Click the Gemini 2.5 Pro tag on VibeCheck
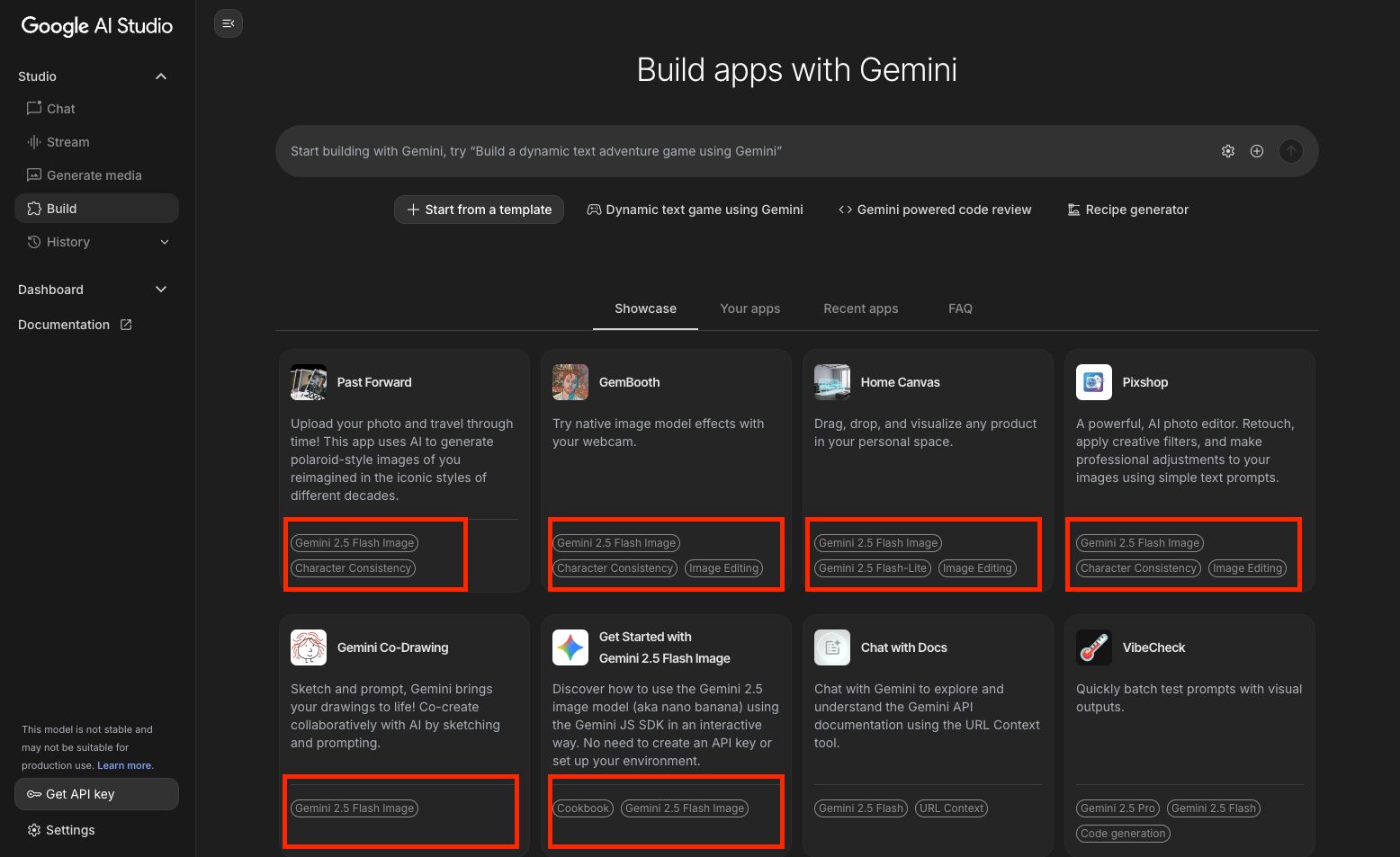The image size is (1400, 857). pyautogui.click(x=1117, y=808)
